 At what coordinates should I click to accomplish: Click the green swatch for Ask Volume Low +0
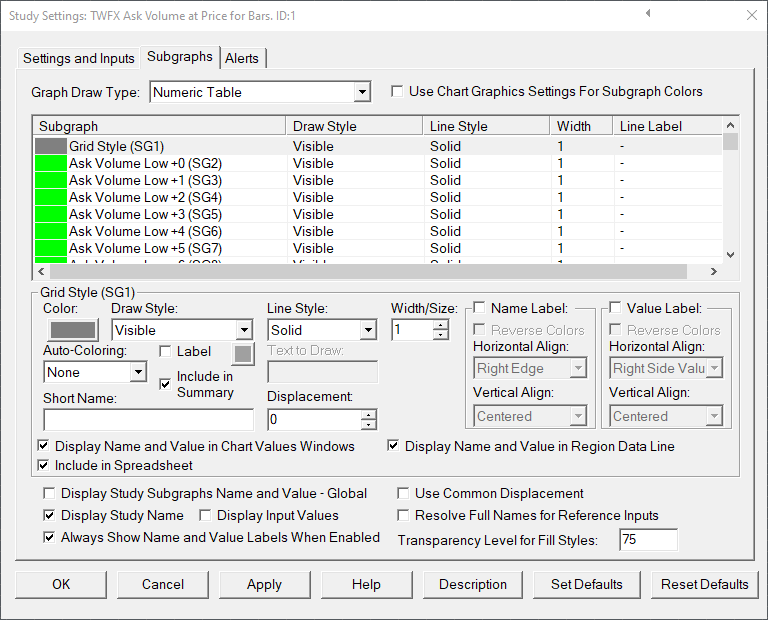50,164
